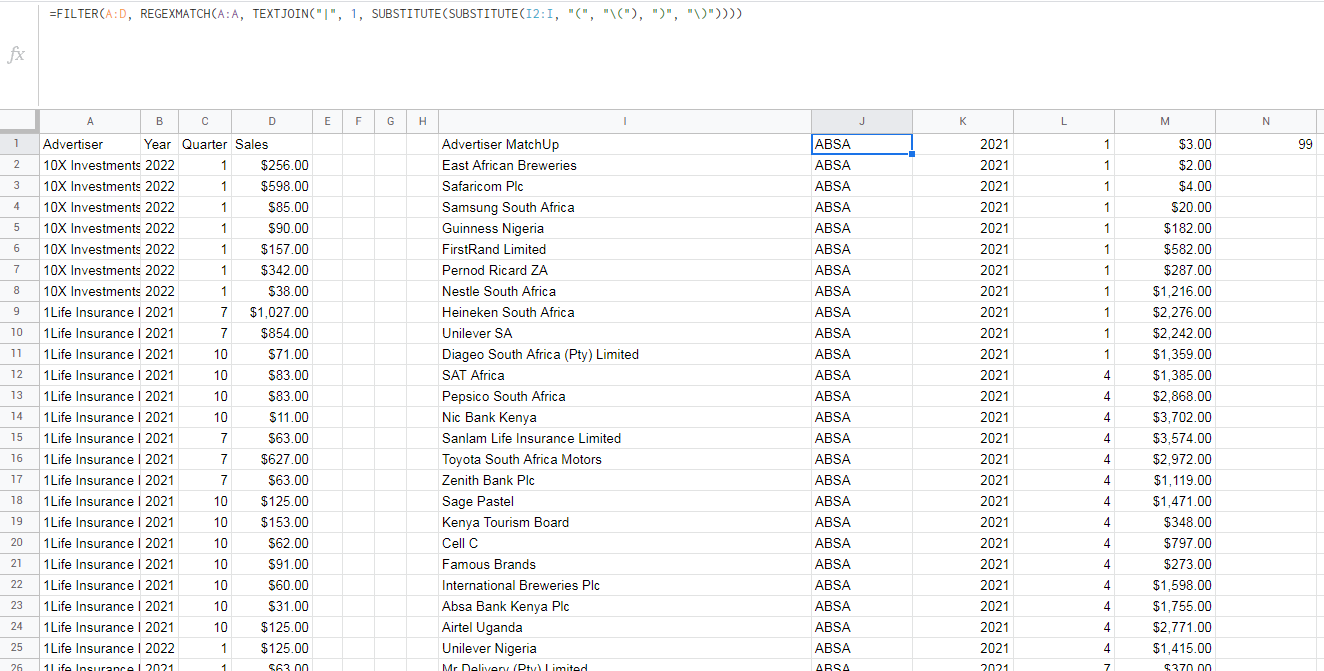Image resolution: width=1324 pixels, height=671 pixels.
Task: Select the 'Pernod Ricard ZA' cell
Action: pyautogui.click(x=625, y=270)
